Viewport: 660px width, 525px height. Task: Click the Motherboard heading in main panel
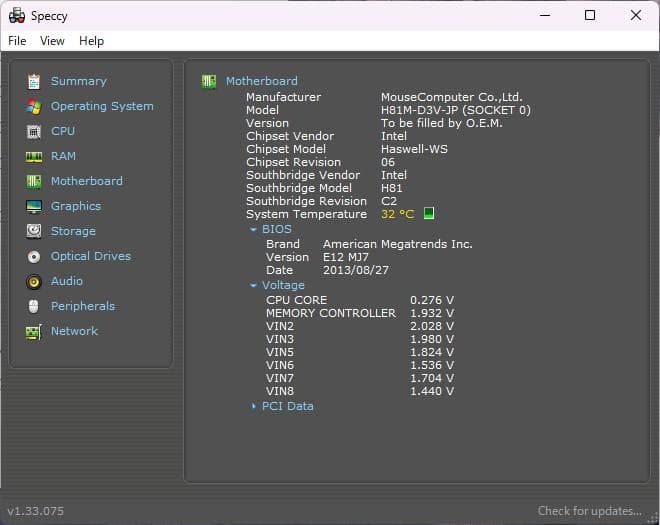(x=261, y=81)
